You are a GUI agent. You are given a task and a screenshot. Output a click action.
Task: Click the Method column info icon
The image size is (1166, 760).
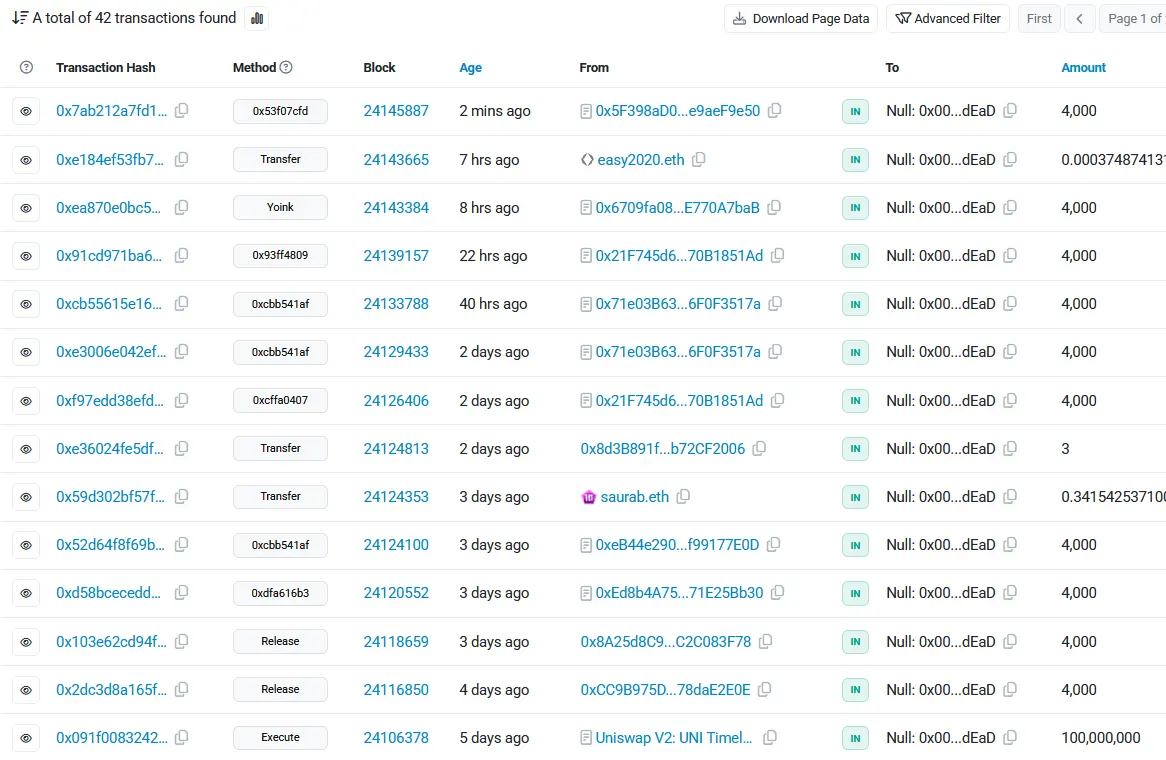coord(286,67)
